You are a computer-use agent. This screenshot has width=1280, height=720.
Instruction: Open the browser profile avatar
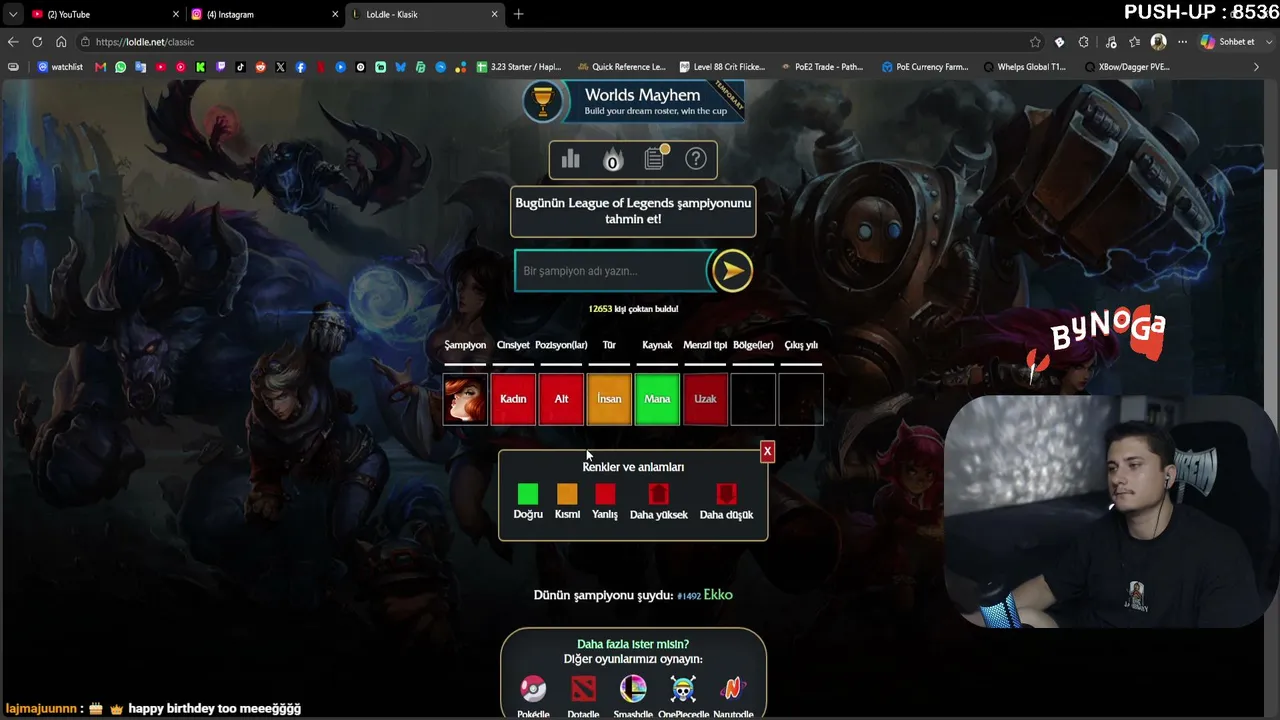[1159, 42]
